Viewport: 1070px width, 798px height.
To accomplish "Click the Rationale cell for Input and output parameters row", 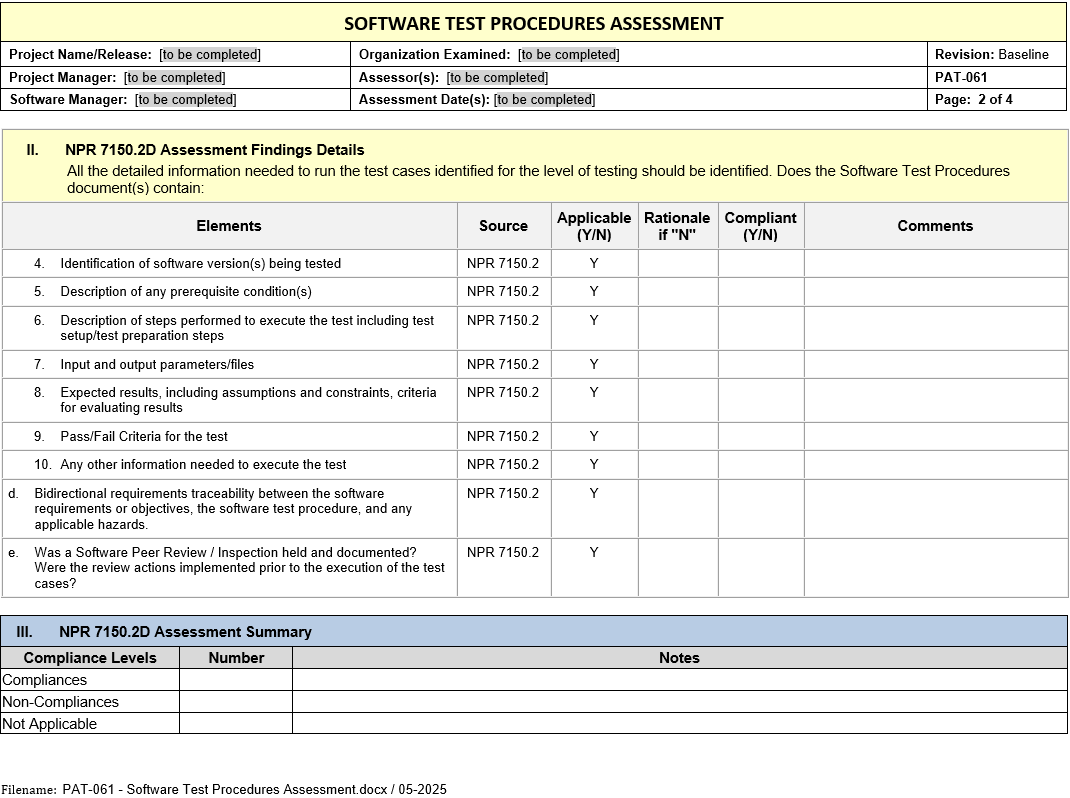I will tap(677, 365).
